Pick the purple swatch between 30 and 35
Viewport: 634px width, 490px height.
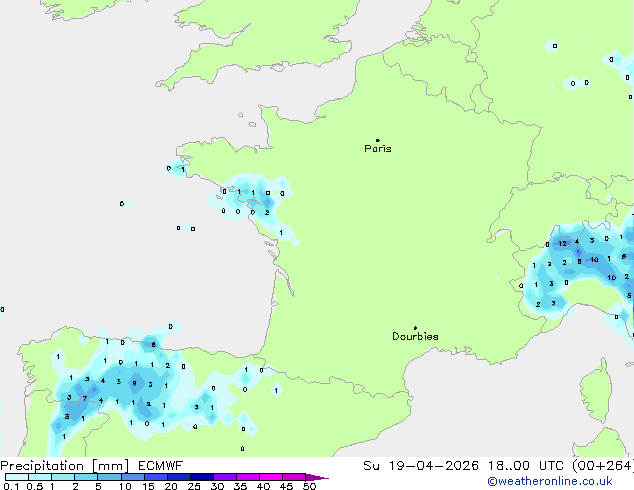(x=224, y=477)
